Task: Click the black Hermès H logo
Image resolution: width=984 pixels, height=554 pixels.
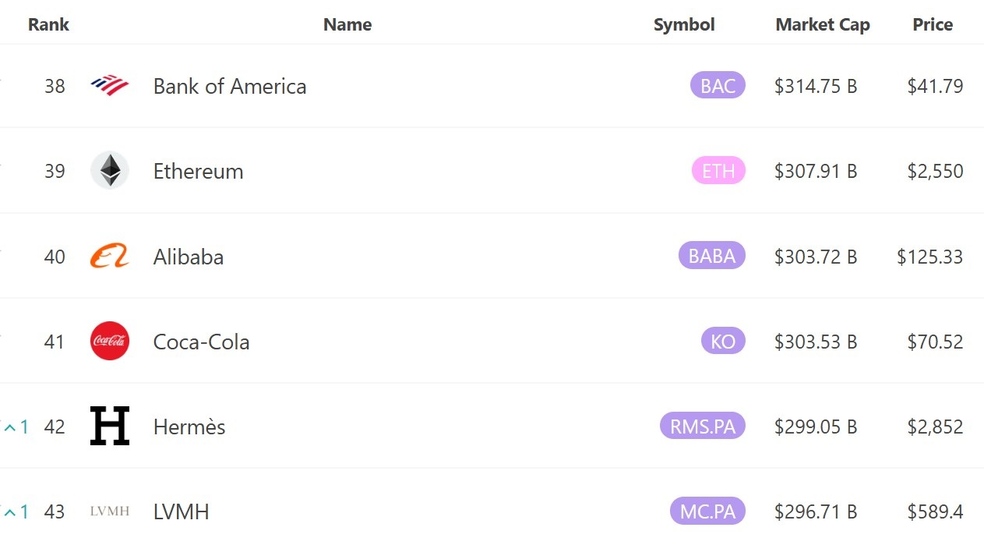Action: coord(110,426)
